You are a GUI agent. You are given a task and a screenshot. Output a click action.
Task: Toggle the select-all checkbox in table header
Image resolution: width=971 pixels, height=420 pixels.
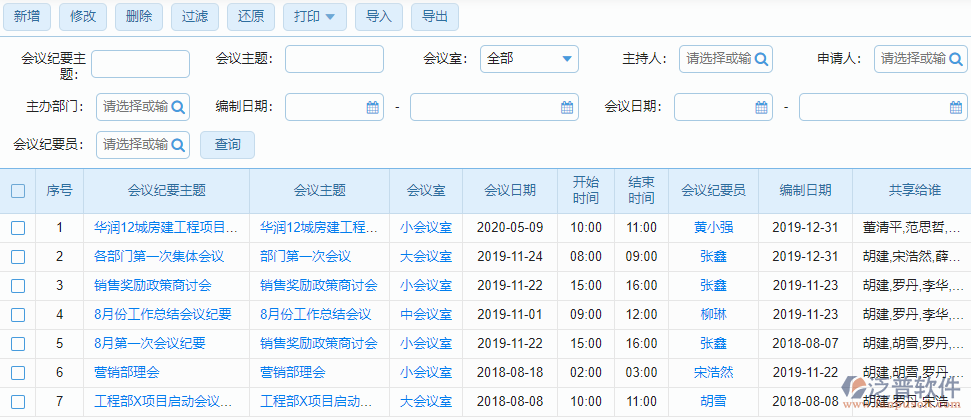[x=18, y=191]
